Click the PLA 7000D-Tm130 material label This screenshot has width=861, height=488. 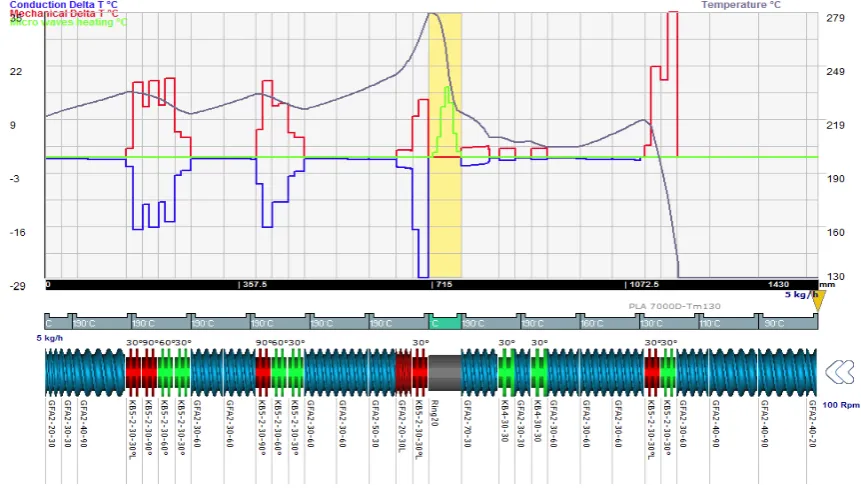(674, 306)
